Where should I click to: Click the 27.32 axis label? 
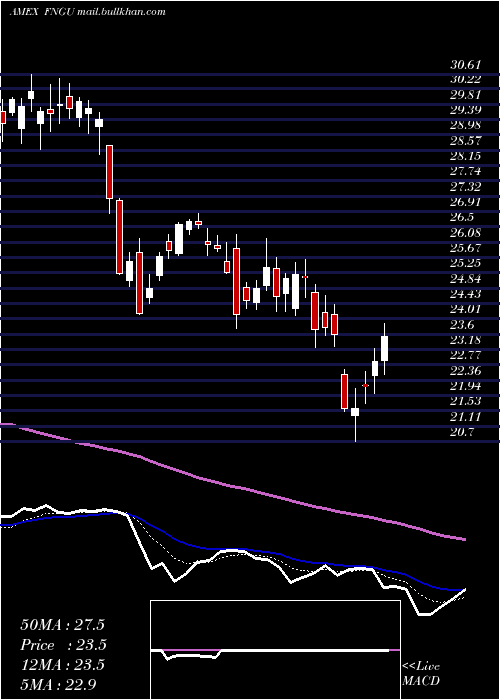click(x=466, y=187)
